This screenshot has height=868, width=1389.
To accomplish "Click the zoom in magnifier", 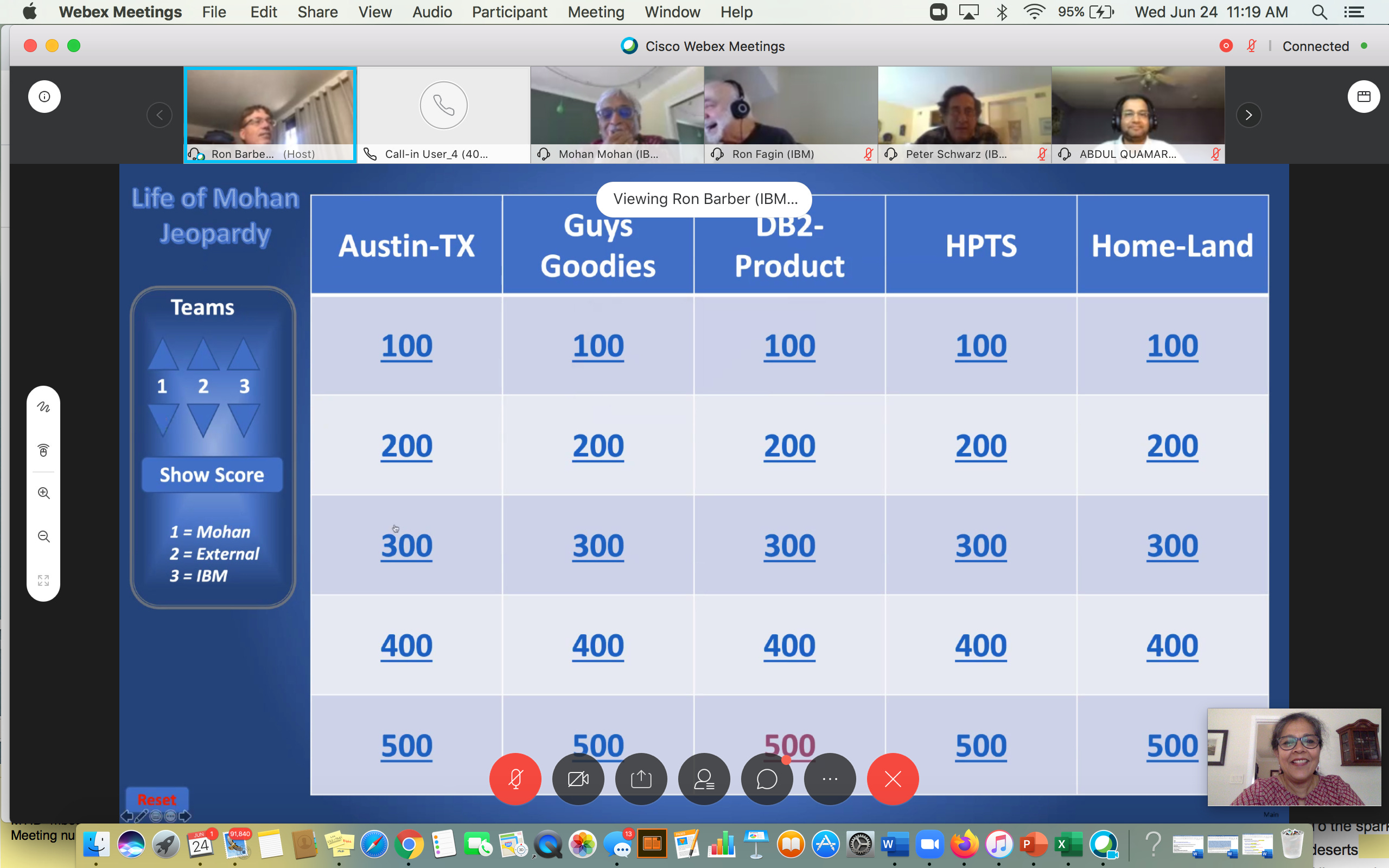I will 43,493.
